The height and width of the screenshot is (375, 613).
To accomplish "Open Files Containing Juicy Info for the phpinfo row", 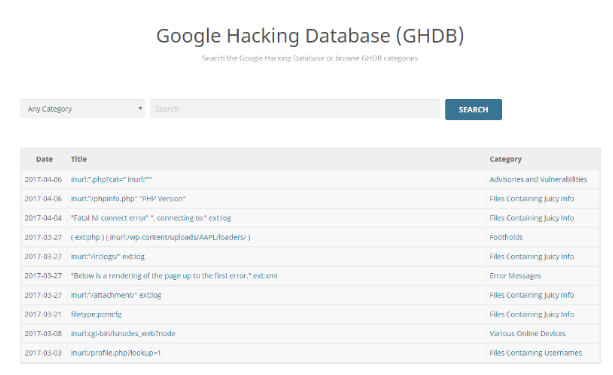I will point(532,199).
